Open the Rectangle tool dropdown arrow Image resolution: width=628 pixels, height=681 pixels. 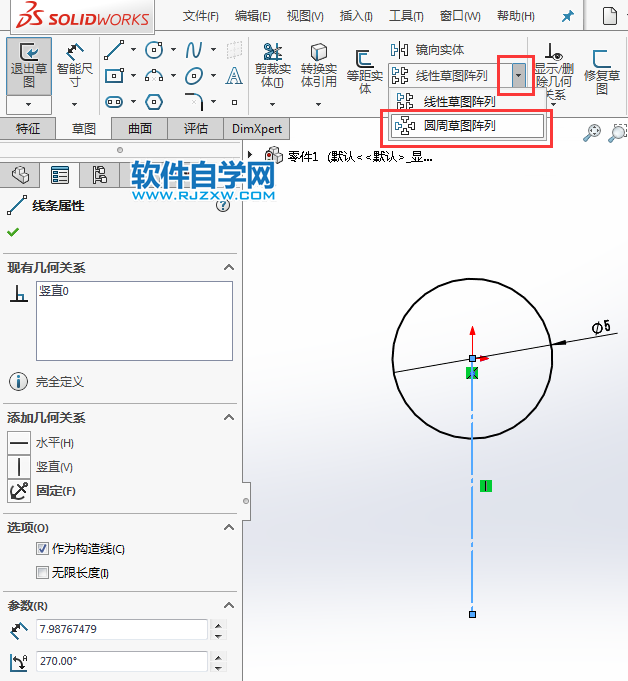pos(133,76)
